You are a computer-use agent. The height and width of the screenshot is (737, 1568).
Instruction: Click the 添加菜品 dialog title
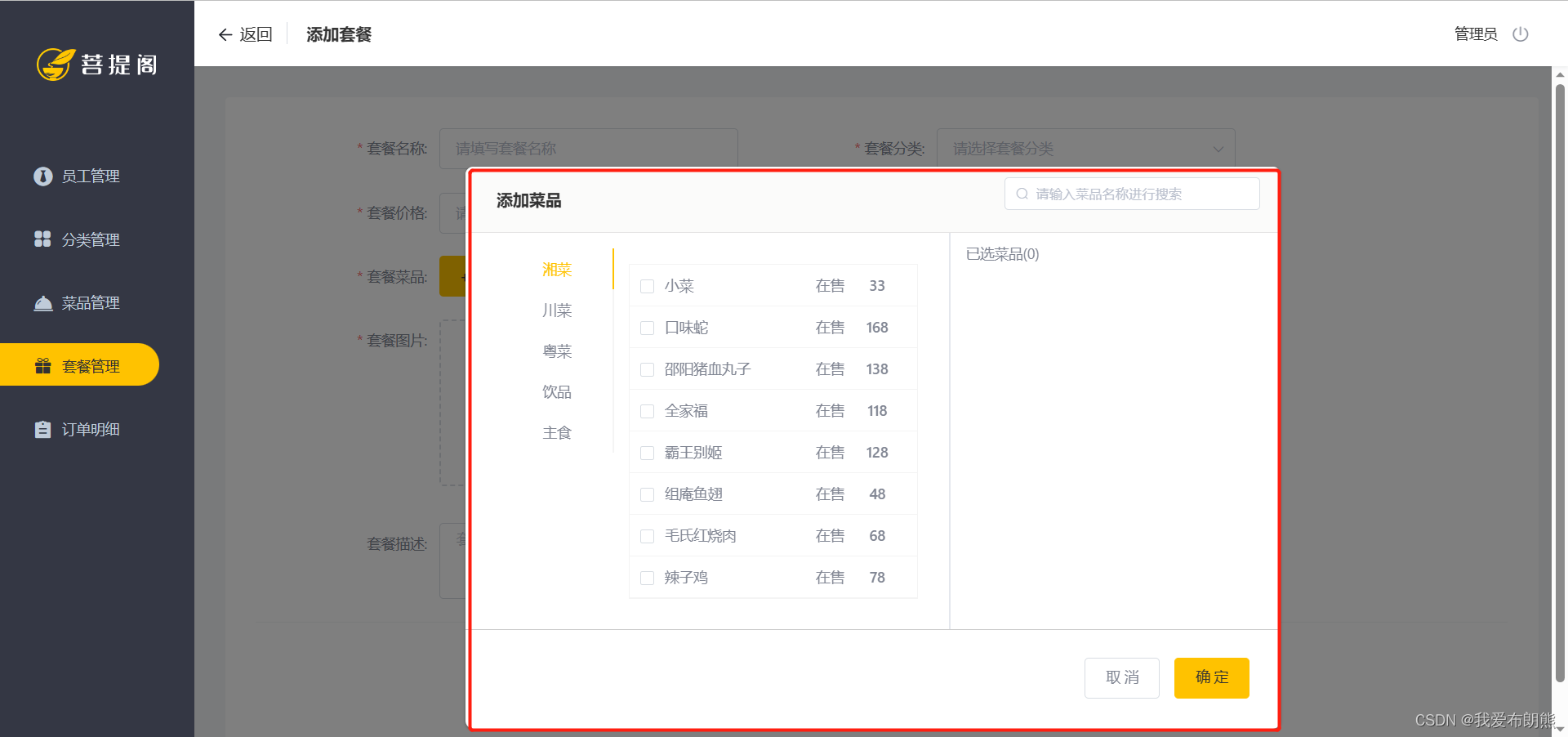529,200
